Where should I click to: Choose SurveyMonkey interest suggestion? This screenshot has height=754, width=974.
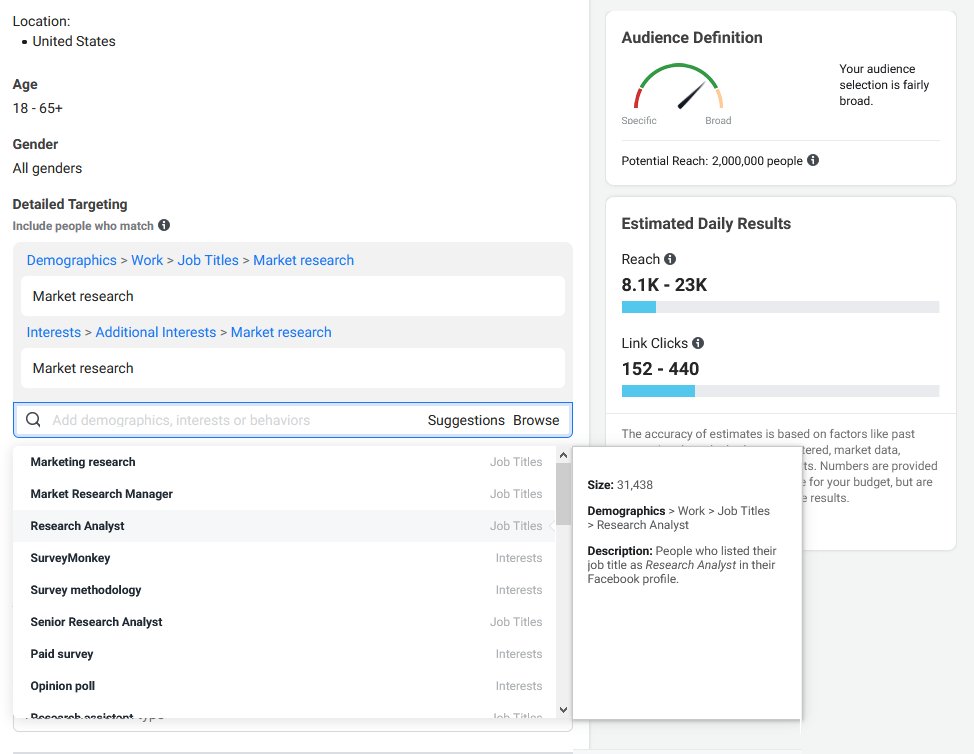pyautogui.click(x=284, y=558)
